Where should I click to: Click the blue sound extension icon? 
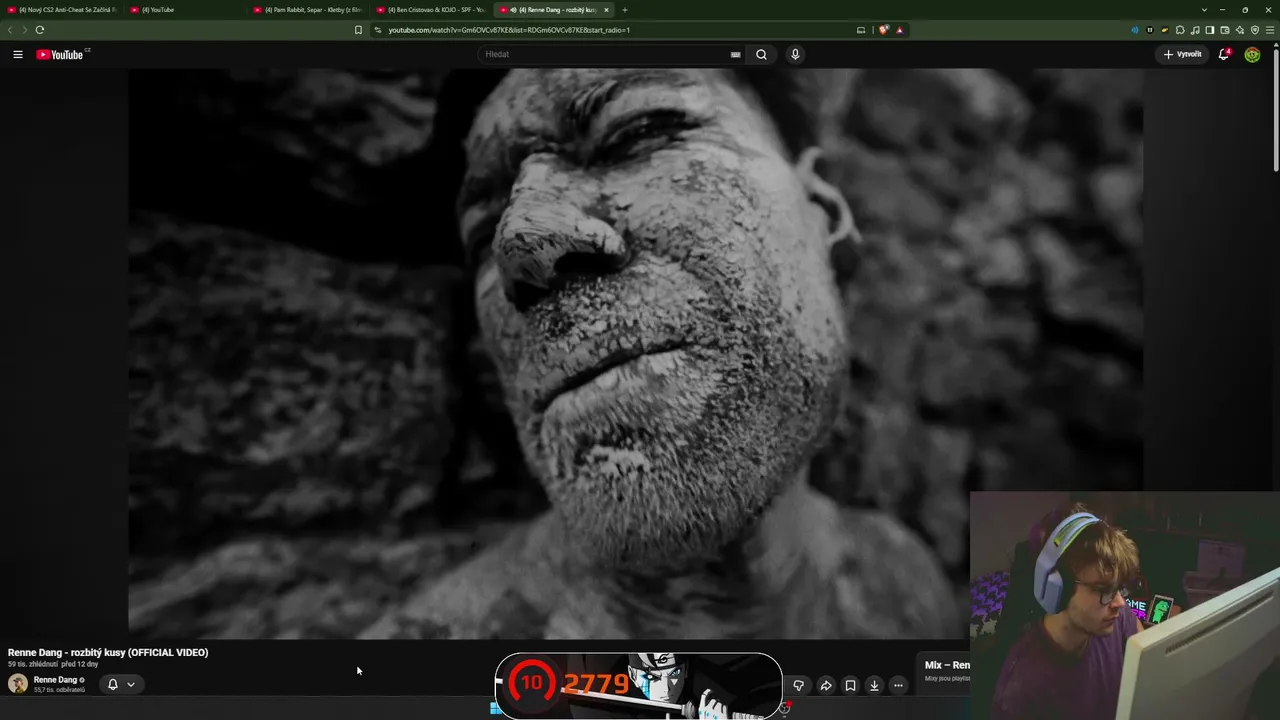(x=1135, y=30)
